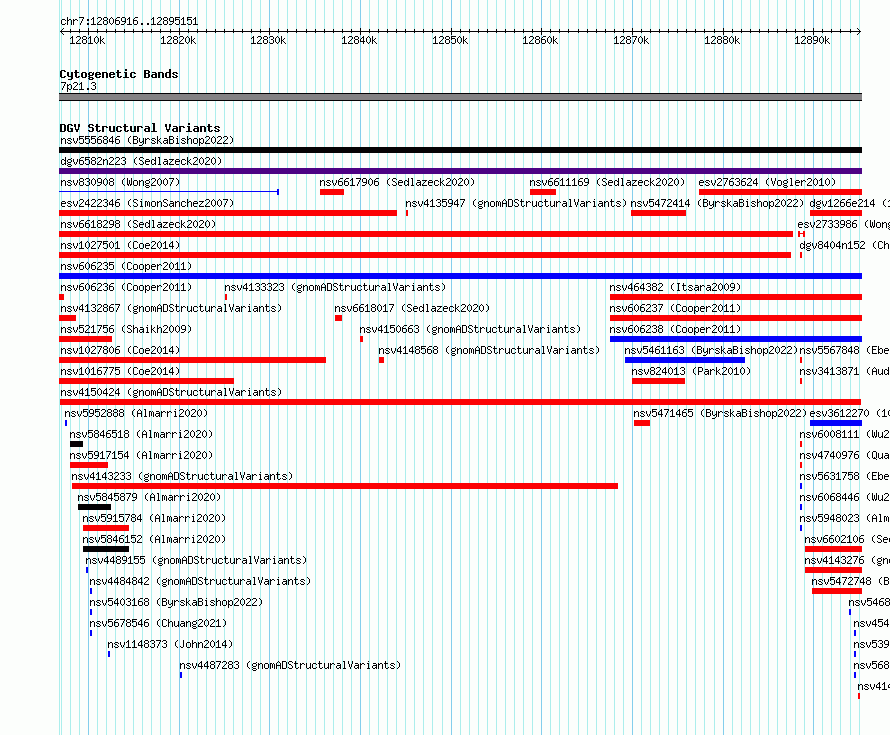Screen dimensions: 890x735
Task: Select nsv5917154 (Almarri2020) variant
Action: 141,455
